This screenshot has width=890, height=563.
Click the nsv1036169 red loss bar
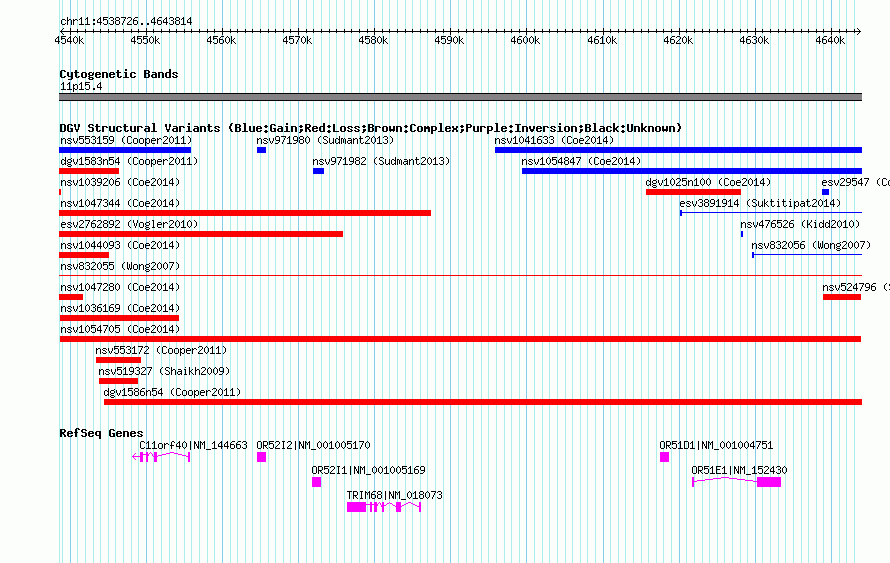click(119, 318)
